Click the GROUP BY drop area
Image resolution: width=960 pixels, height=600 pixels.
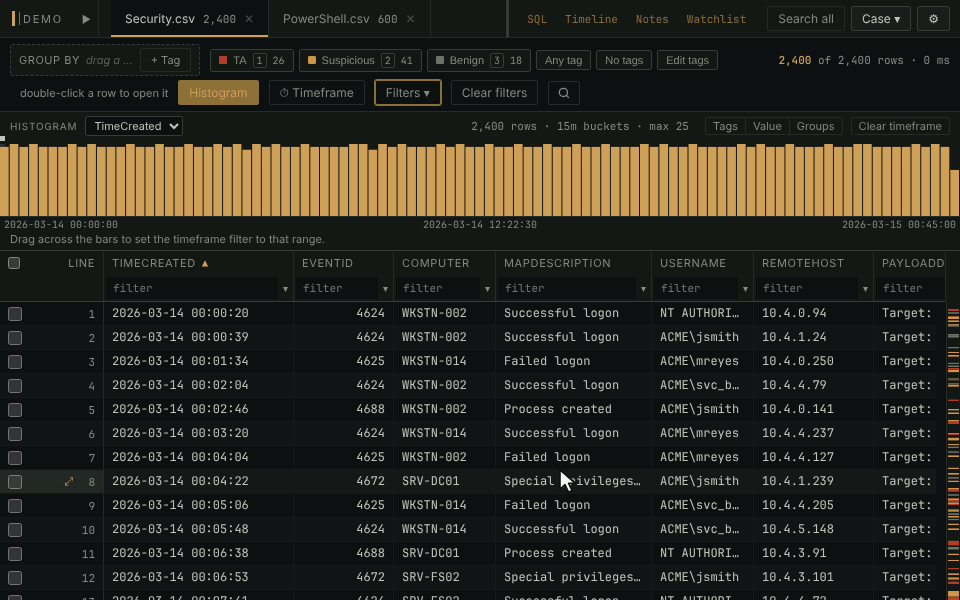point(105,60)
